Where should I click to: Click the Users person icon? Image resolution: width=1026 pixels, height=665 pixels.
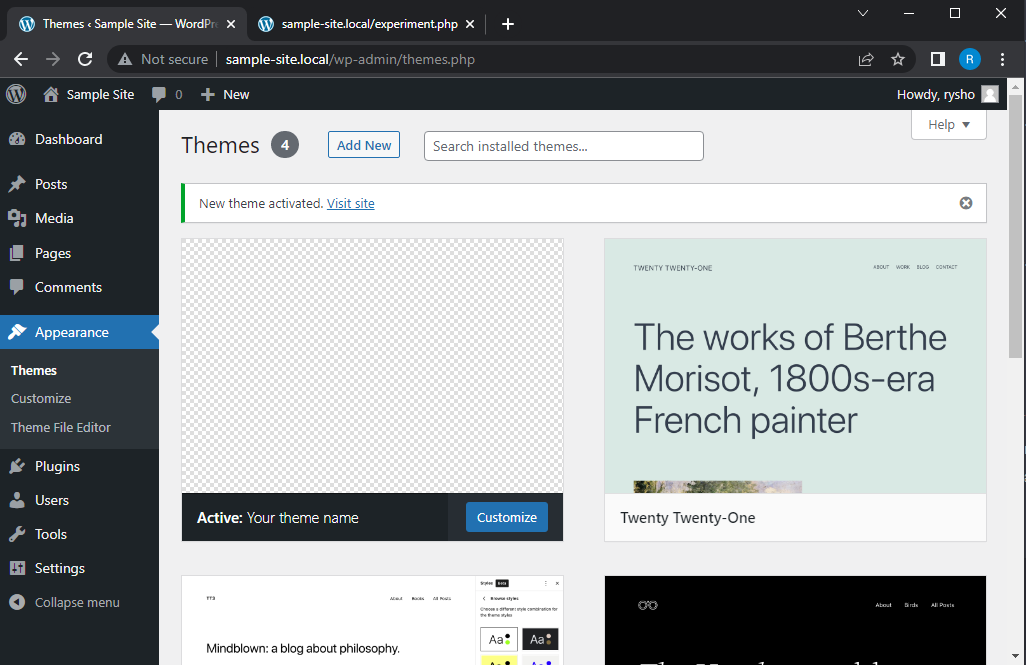(17, 500)
